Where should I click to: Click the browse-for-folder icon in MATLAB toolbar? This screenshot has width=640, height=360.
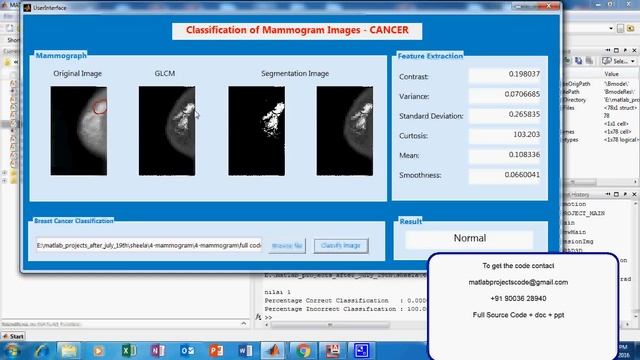(620, 29)
